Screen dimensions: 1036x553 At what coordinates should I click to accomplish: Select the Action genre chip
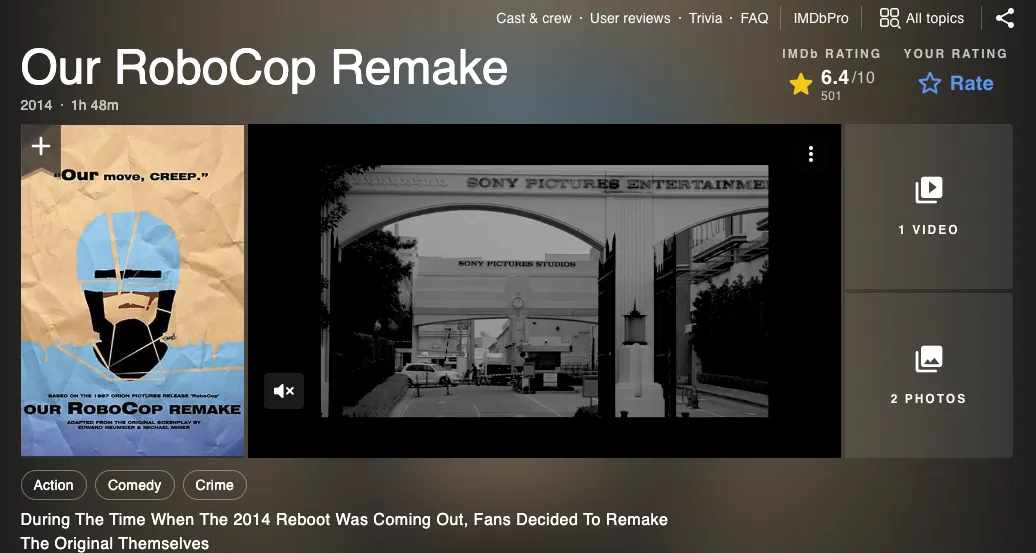point(54,485)
